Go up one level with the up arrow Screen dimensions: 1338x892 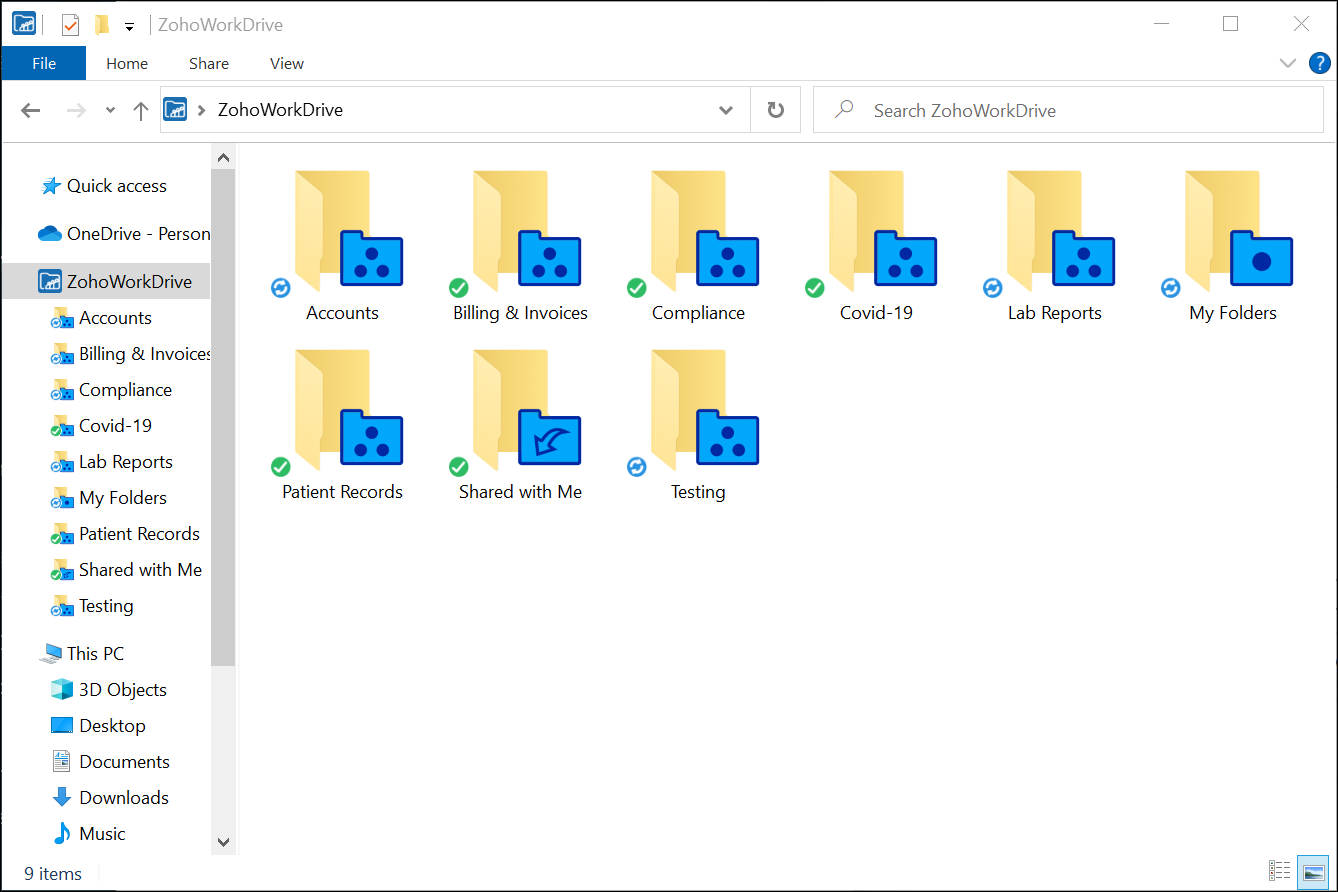tap(141, 111)
